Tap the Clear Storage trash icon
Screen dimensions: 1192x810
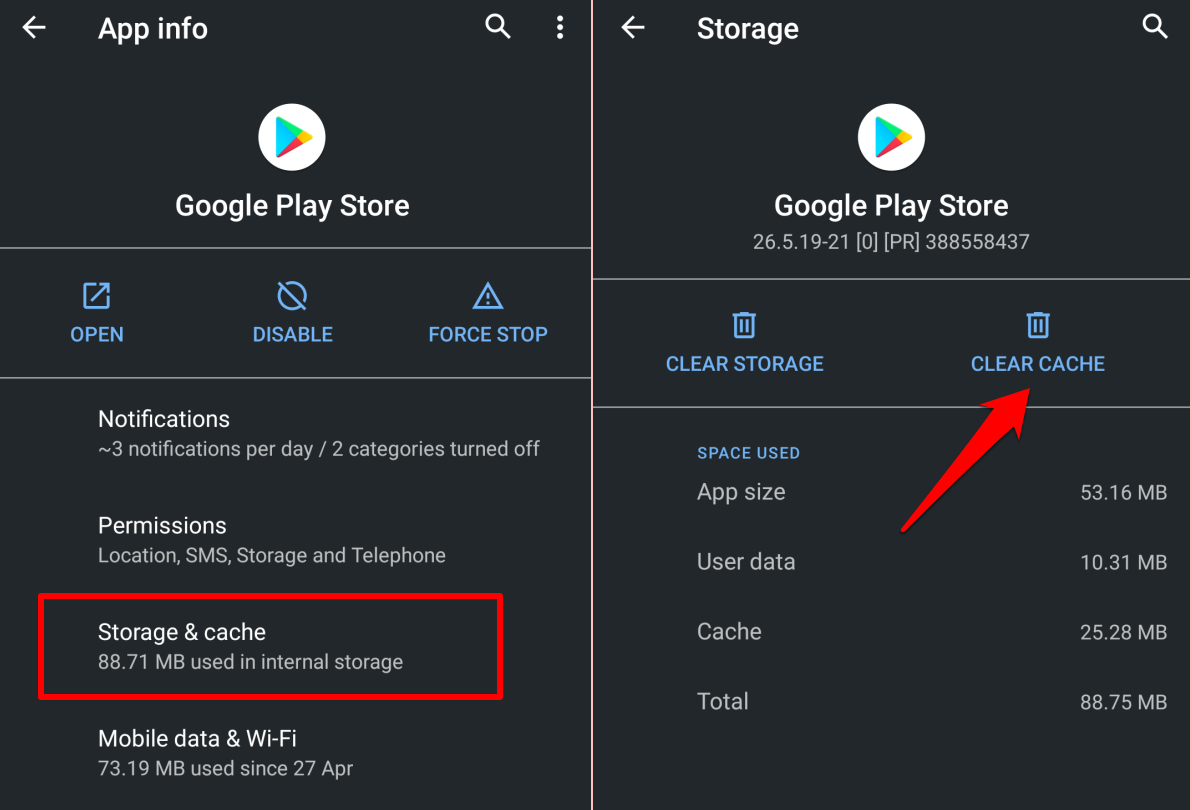tap(744, 324)
